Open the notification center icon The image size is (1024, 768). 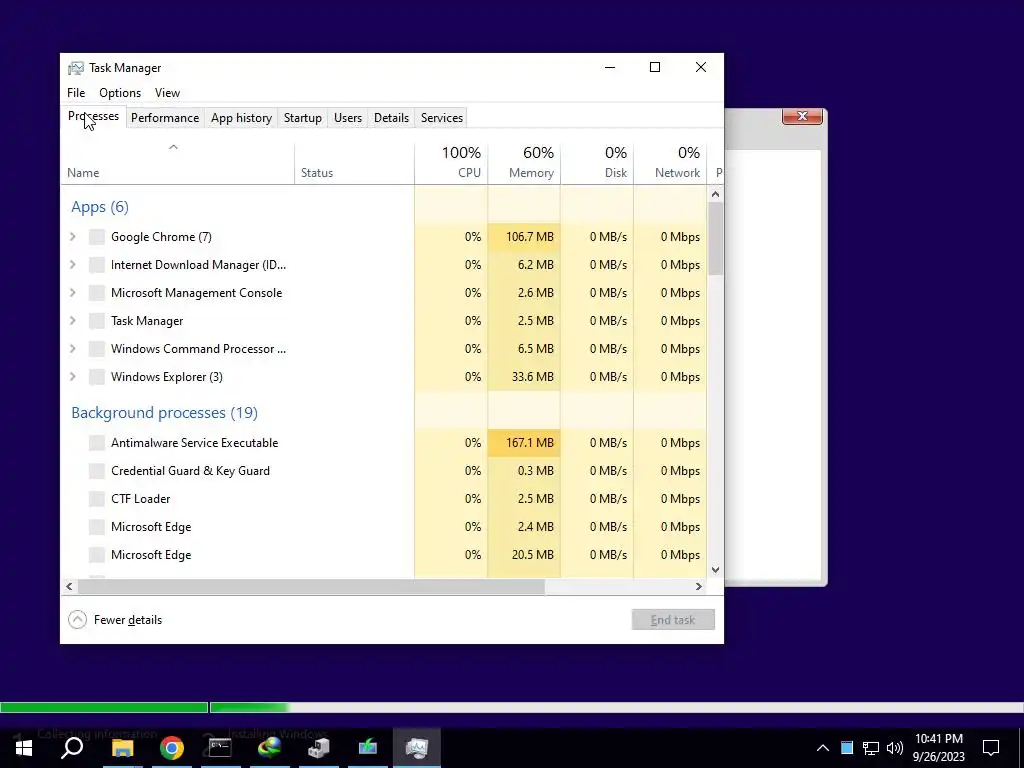[991, 748]
